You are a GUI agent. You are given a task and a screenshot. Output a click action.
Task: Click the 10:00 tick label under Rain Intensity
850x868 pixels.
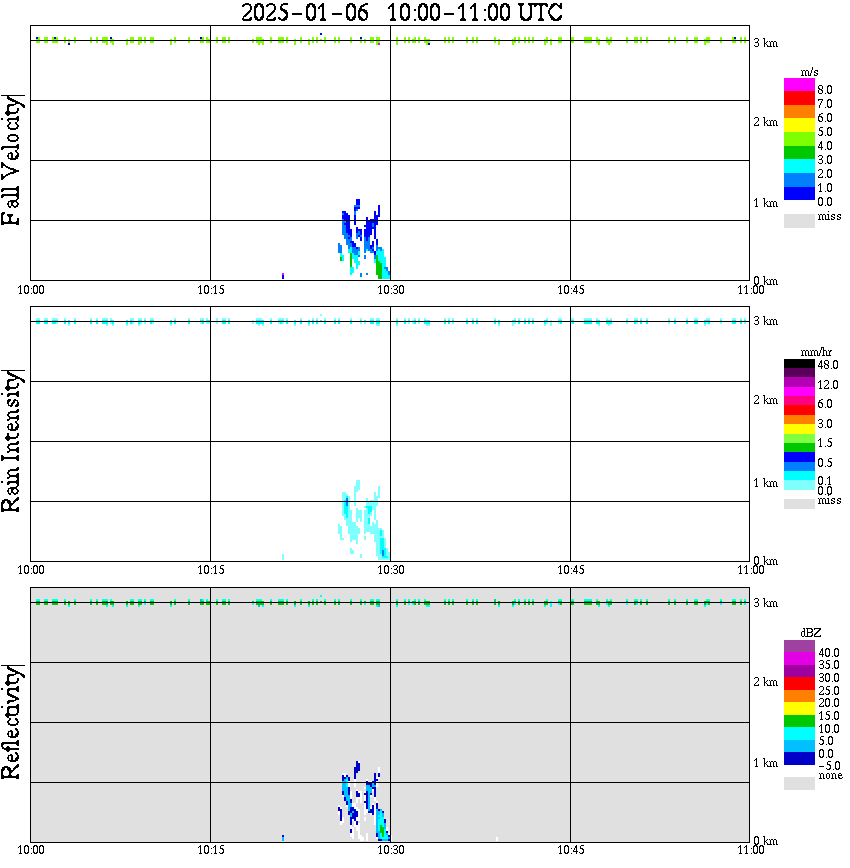pyautogui.click(x=31, y=570)
